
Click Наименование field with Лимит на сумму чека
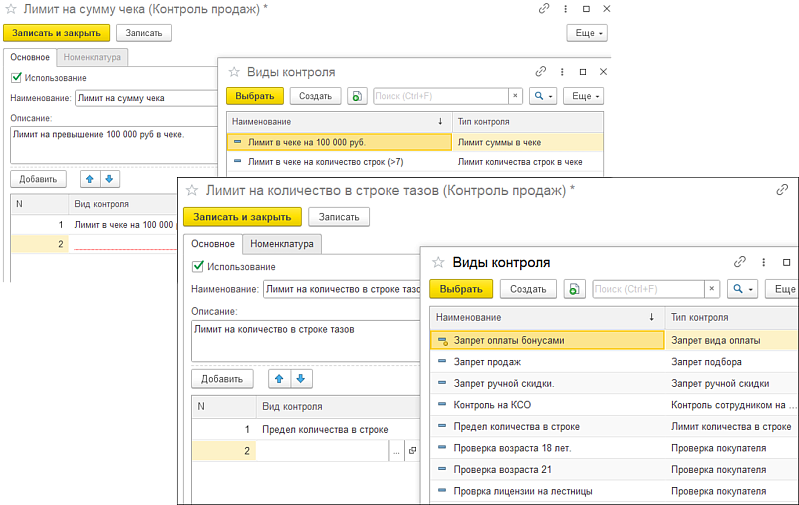147,98
